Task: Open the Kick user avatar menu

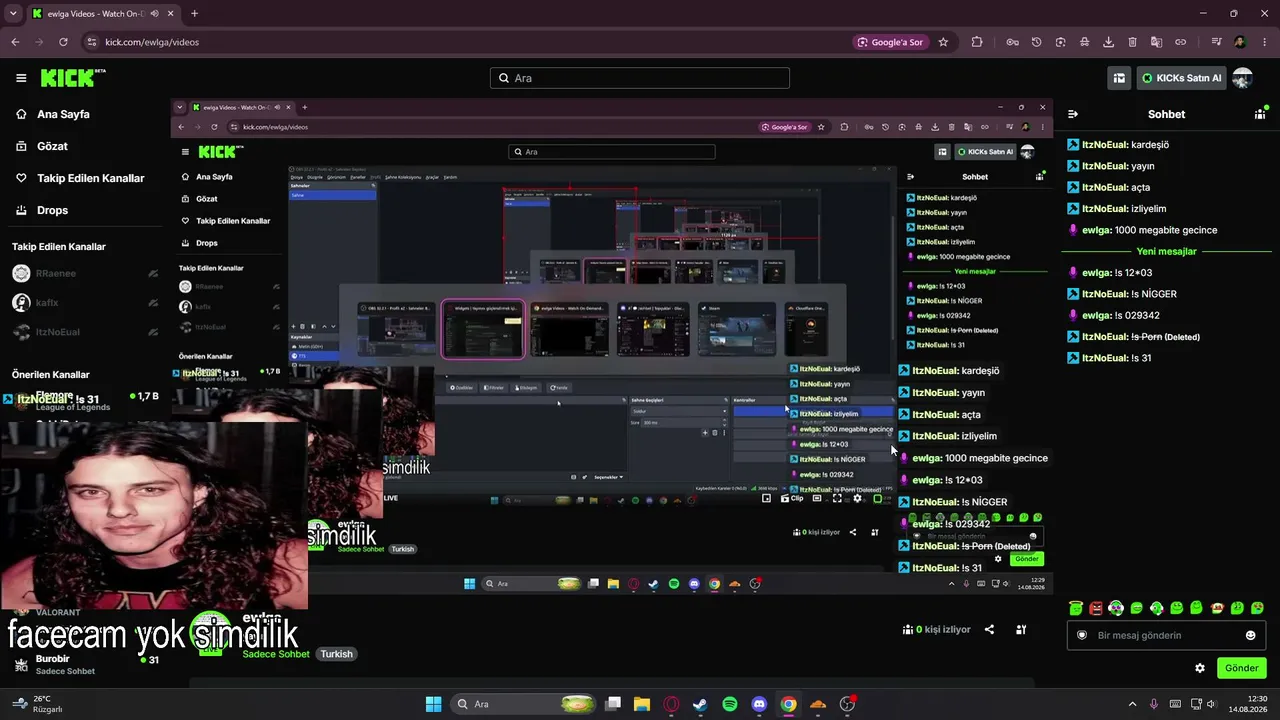Action: coord(1242,78)
